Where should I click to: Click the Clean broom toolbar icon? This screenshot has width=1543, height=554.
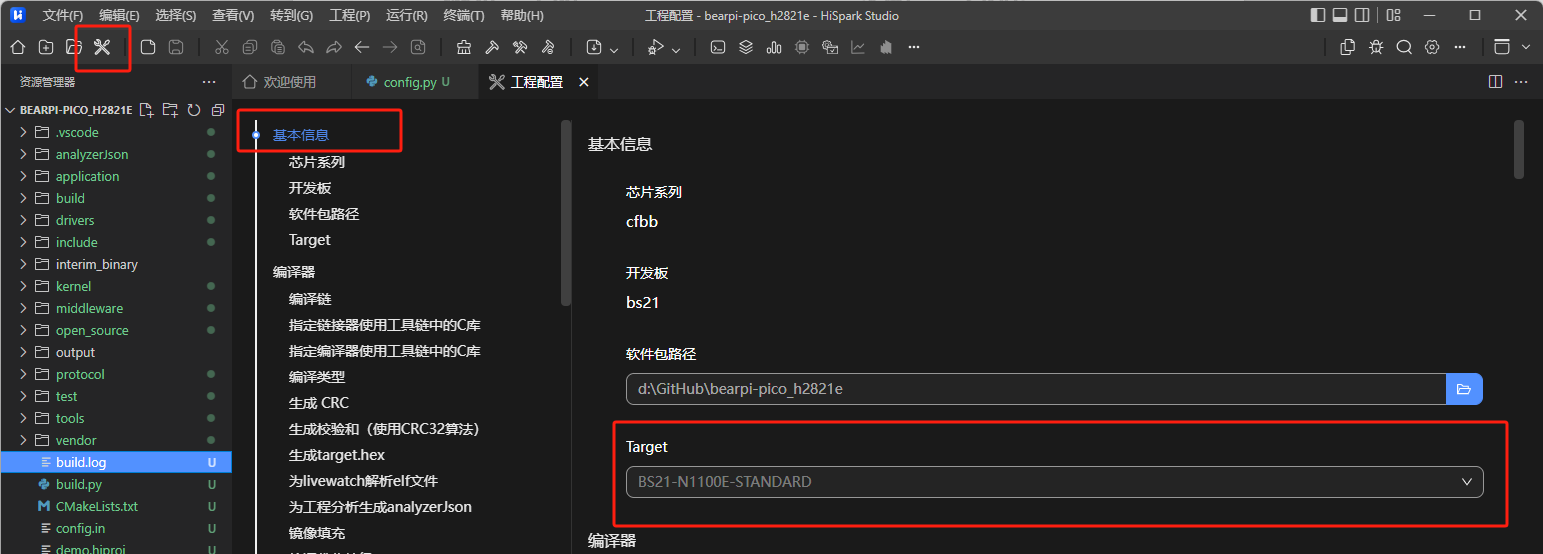(464, 47)
